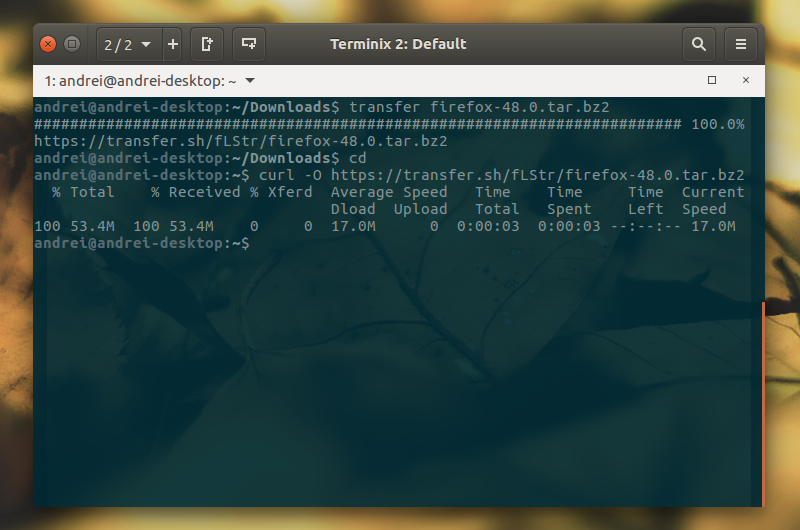Click the '--:--:--' time left value
This screenshot has width=800, height=530.
[x=646, y=226]
